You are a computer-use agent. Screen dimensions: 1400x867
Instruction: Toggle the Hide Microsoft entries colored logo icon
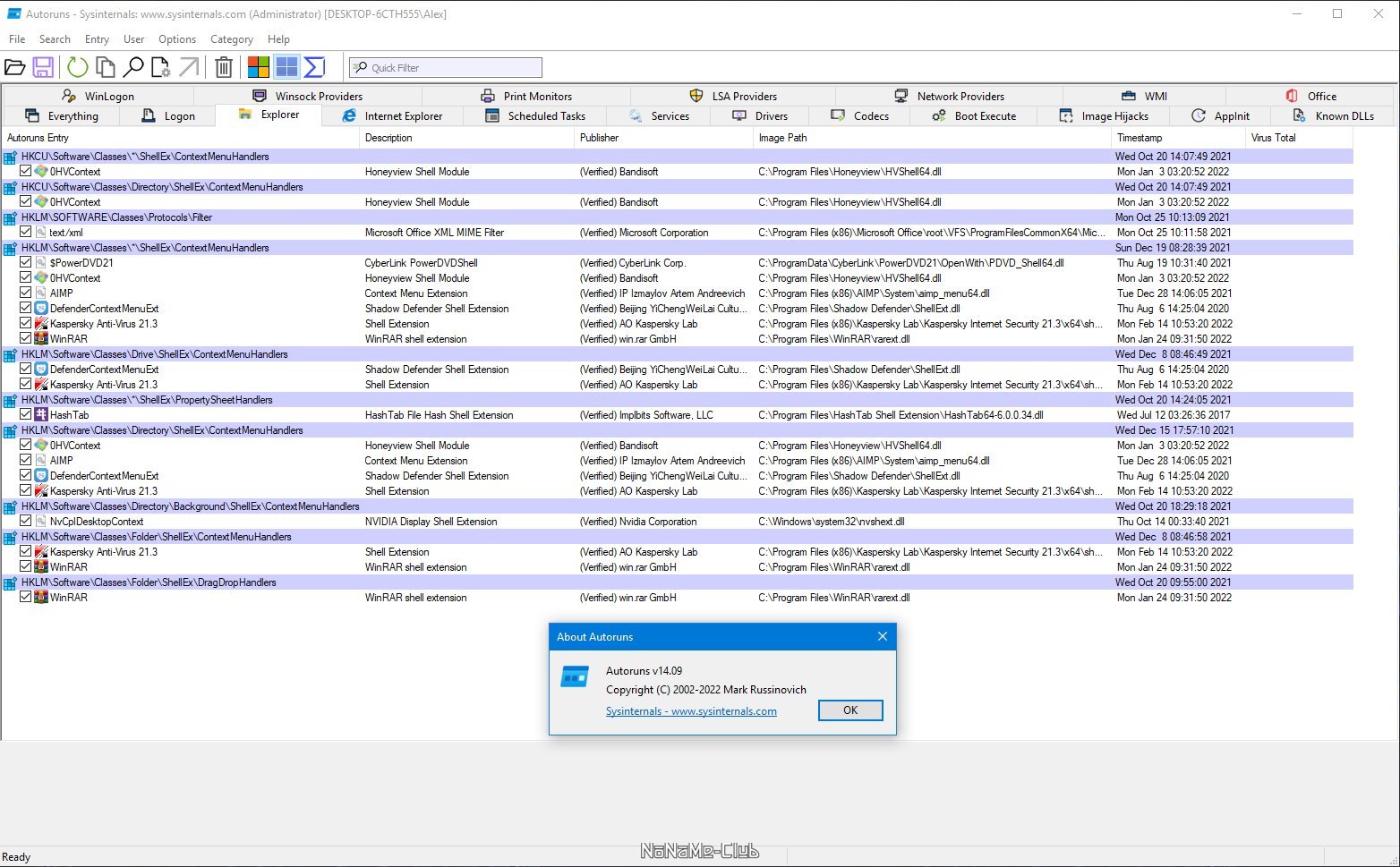(x=259, y=67)
